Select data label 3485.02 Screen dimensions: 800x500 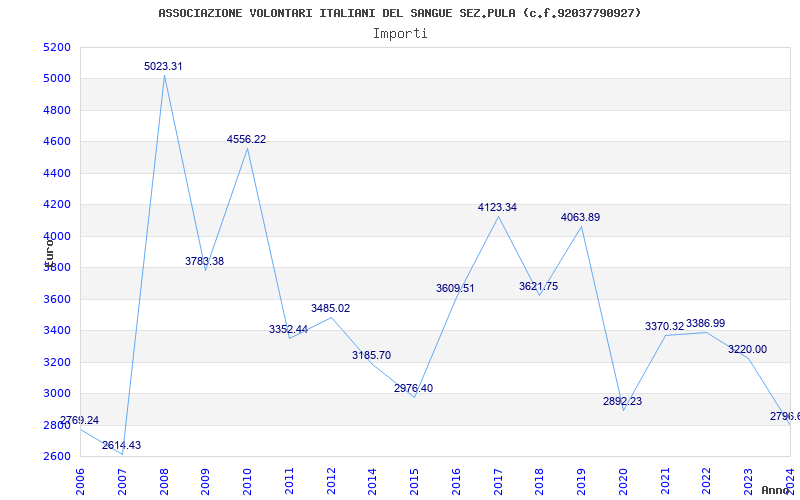coord(331,308)
